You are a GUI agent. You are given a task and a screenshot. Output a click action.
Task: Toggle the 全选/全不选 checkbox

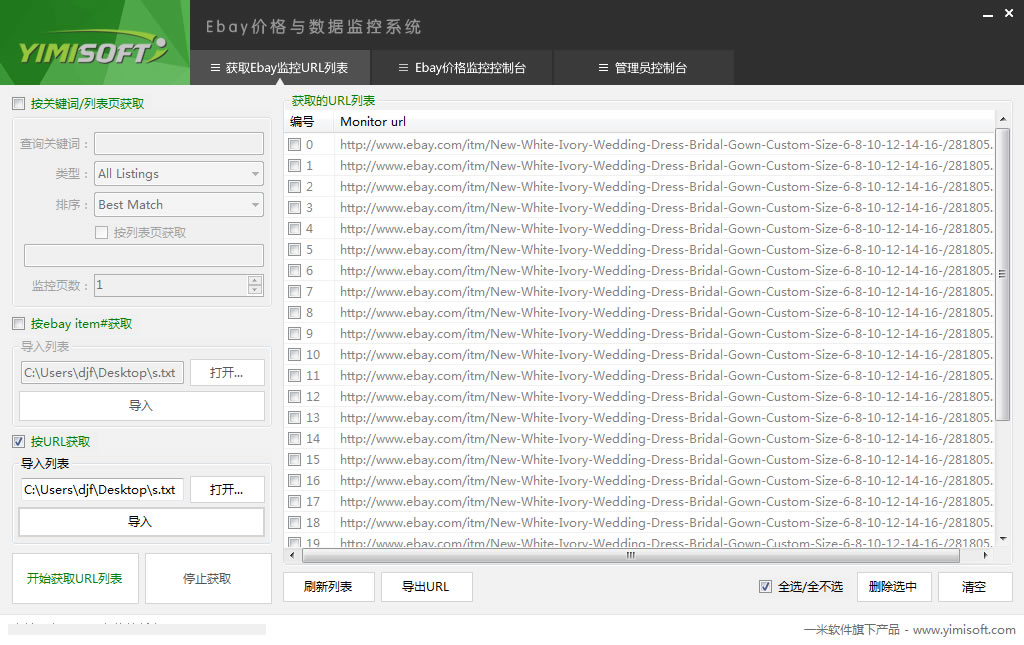(x=765, y=587)
